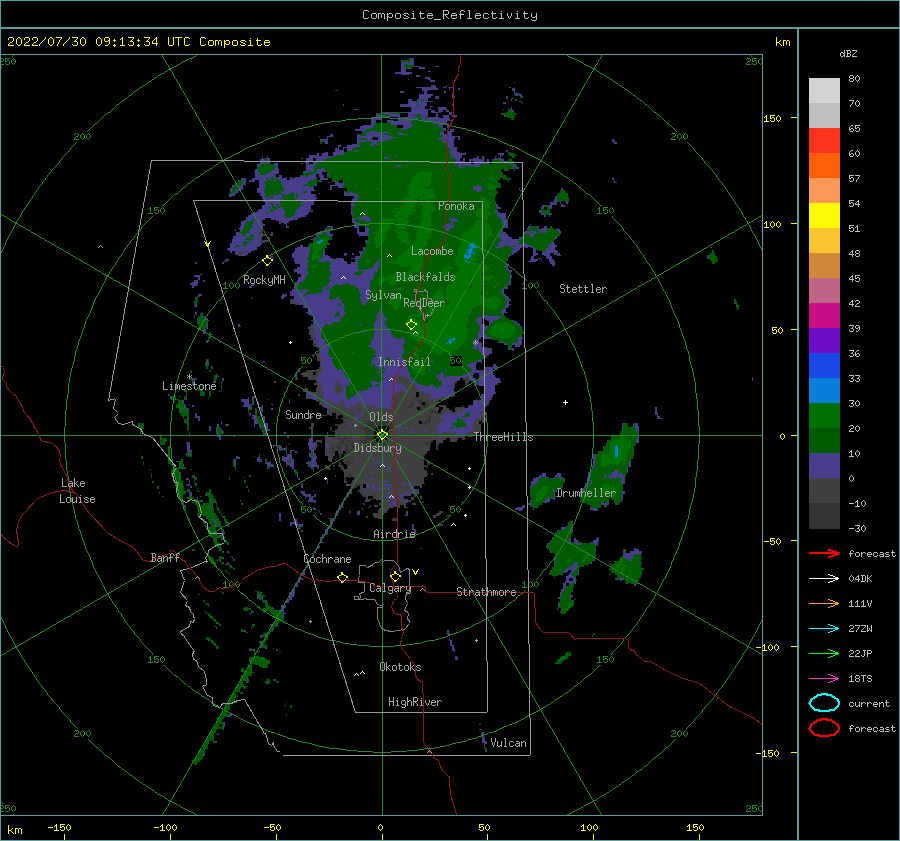The width and height of the screenshot is (900, 841).
Task: Click the Didsbury city label
Action: click(377, 448)
